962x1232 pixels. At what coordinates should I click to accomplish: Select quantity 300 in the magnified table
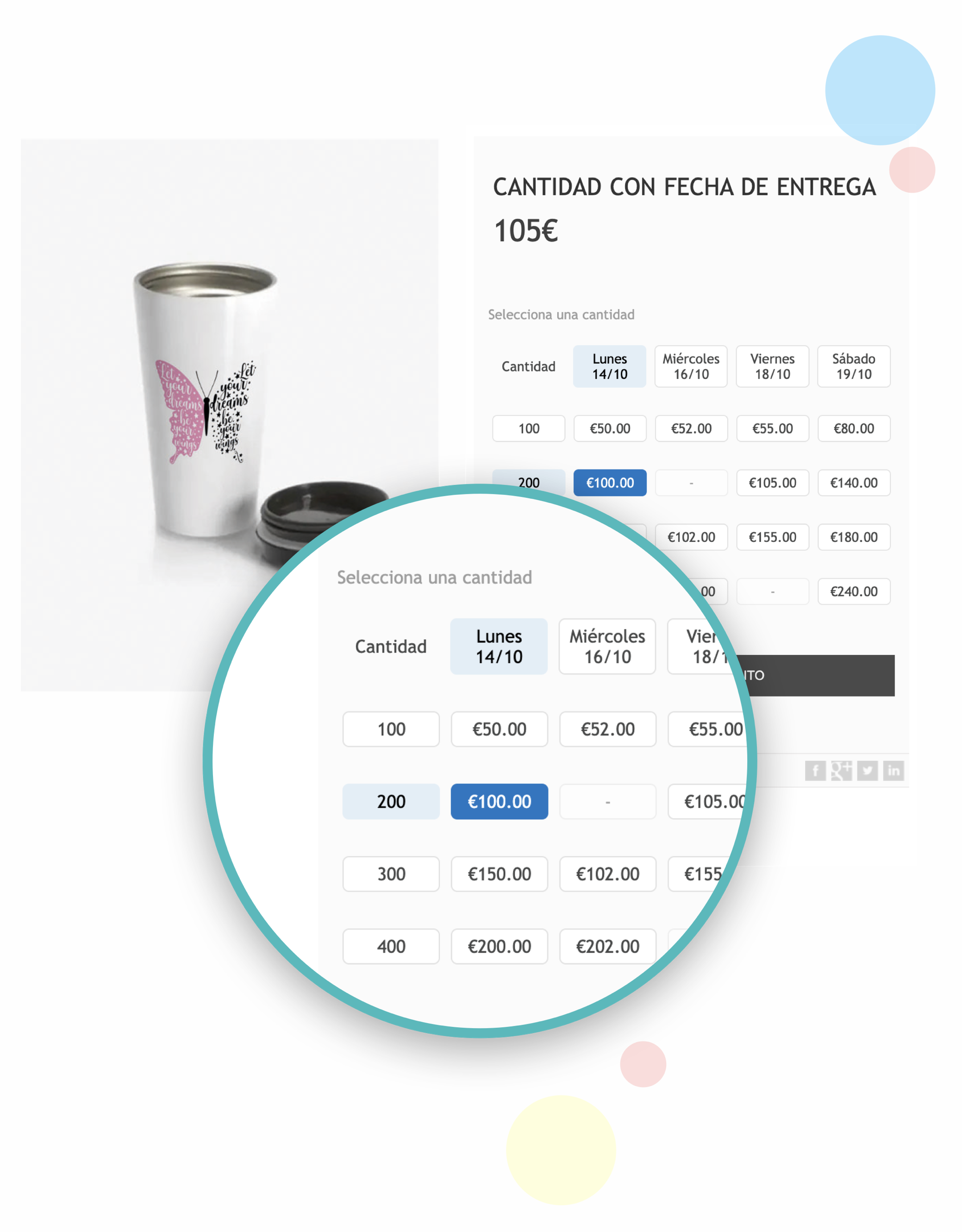click(391, 874)
